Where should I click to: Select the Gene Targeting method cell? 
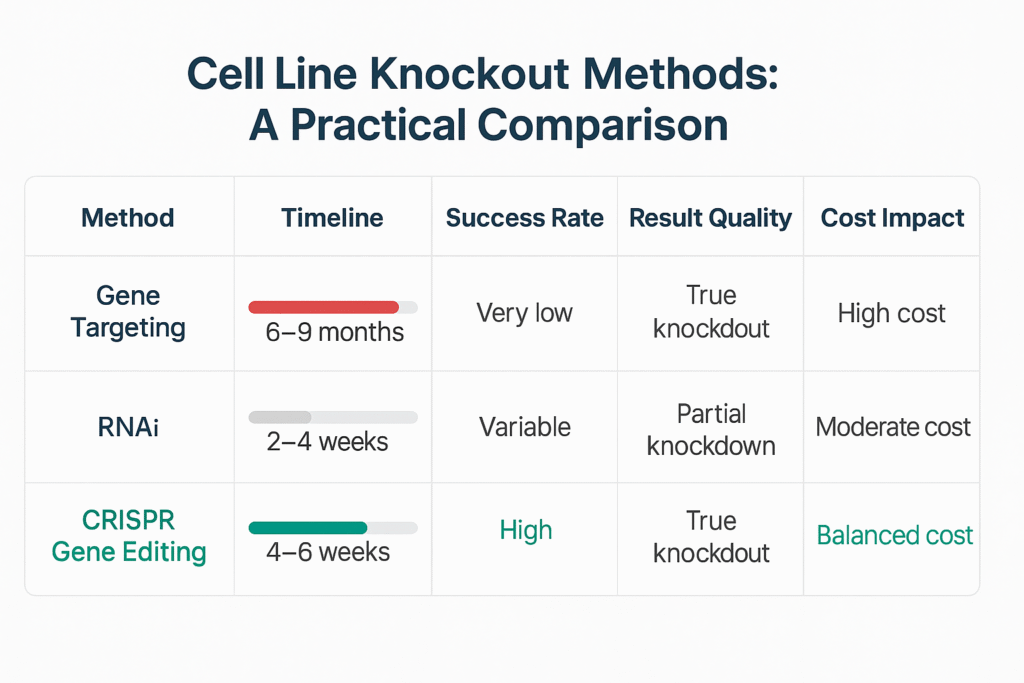(128, 312)
